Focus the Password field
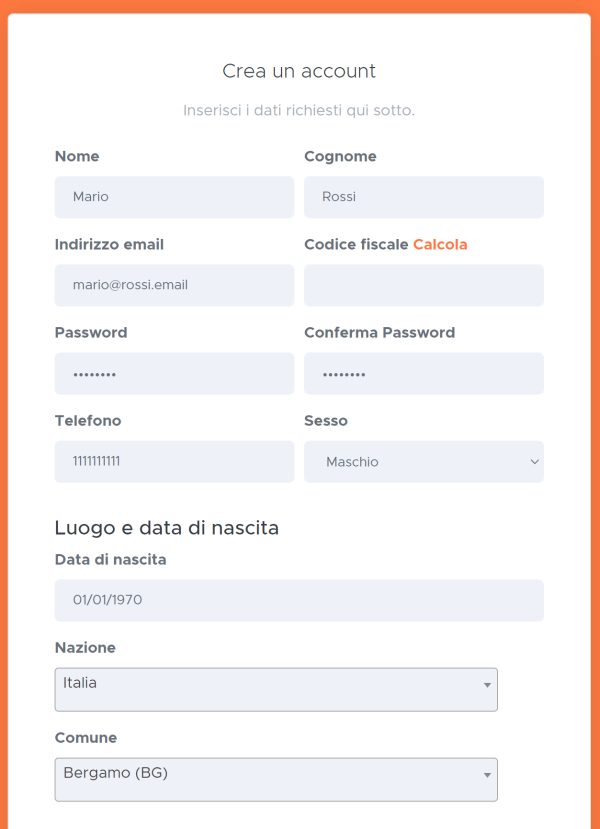This screenshot has width=600, height=829. pyautogui.click(x=174, y=374)
